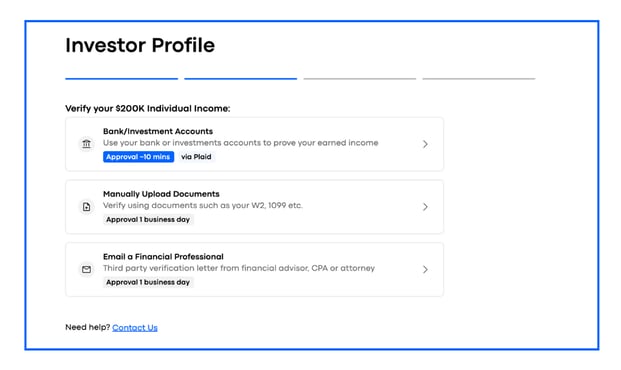
Task: Choose Manually Upload Documents option title
Action: pyautogui.click(x=161, y=194)
